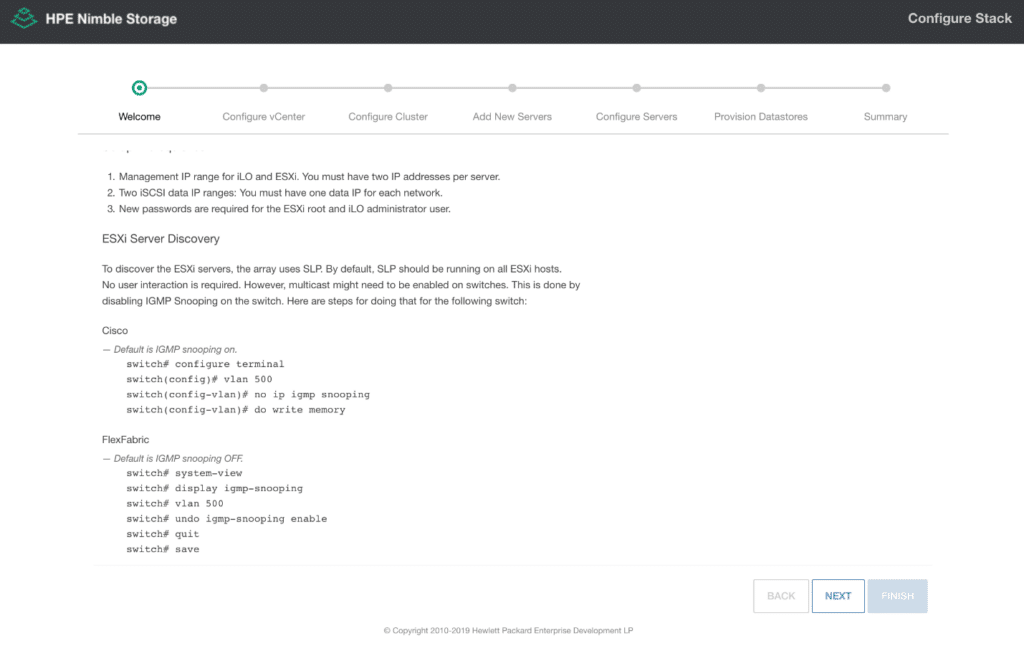Viewport: 1024px width, 646px height.
Task: Click the HPE Nimble Storage logo icon
Action: pos(24,18)
